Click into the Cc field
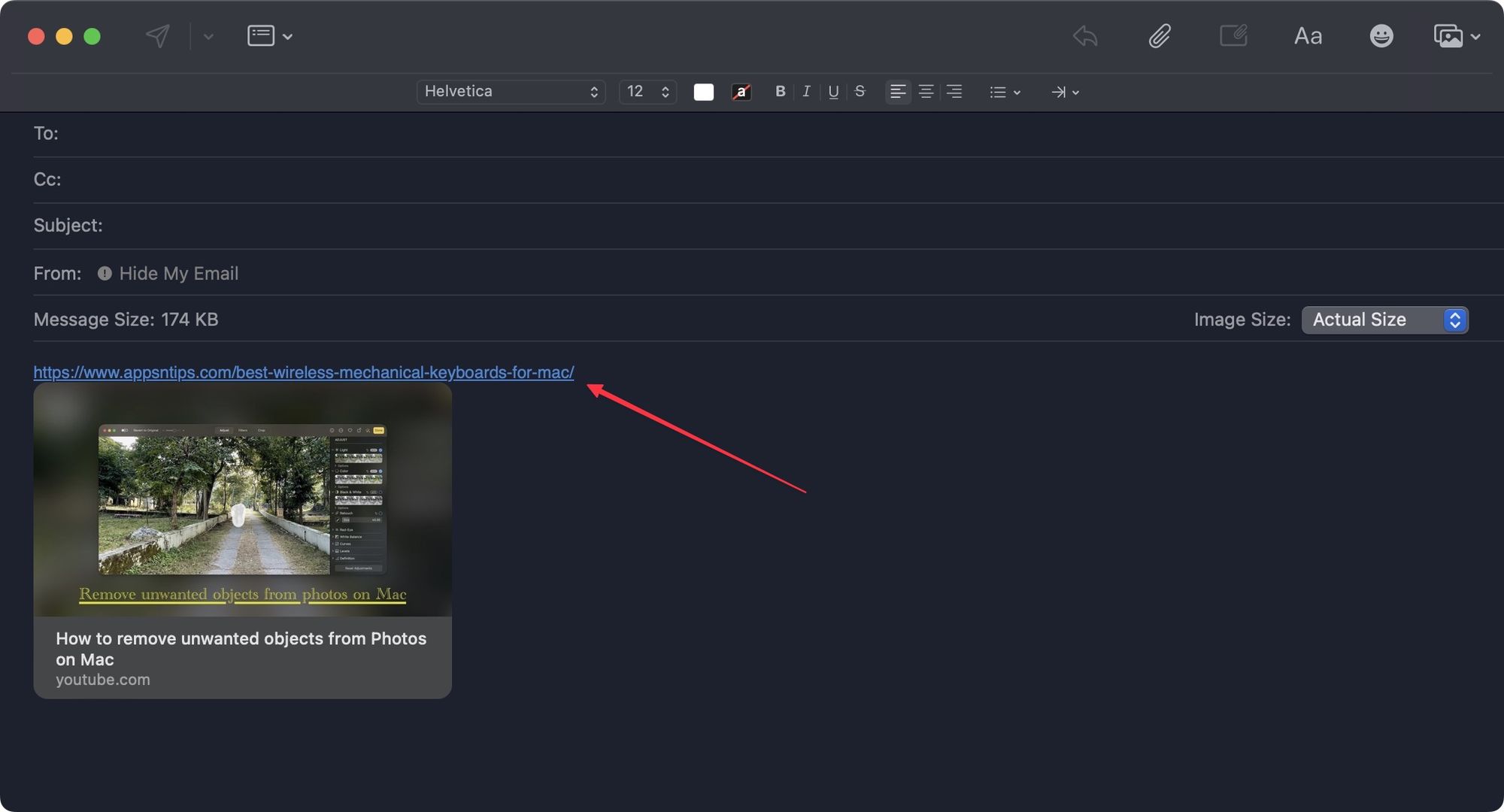 [x=767, y=180]
